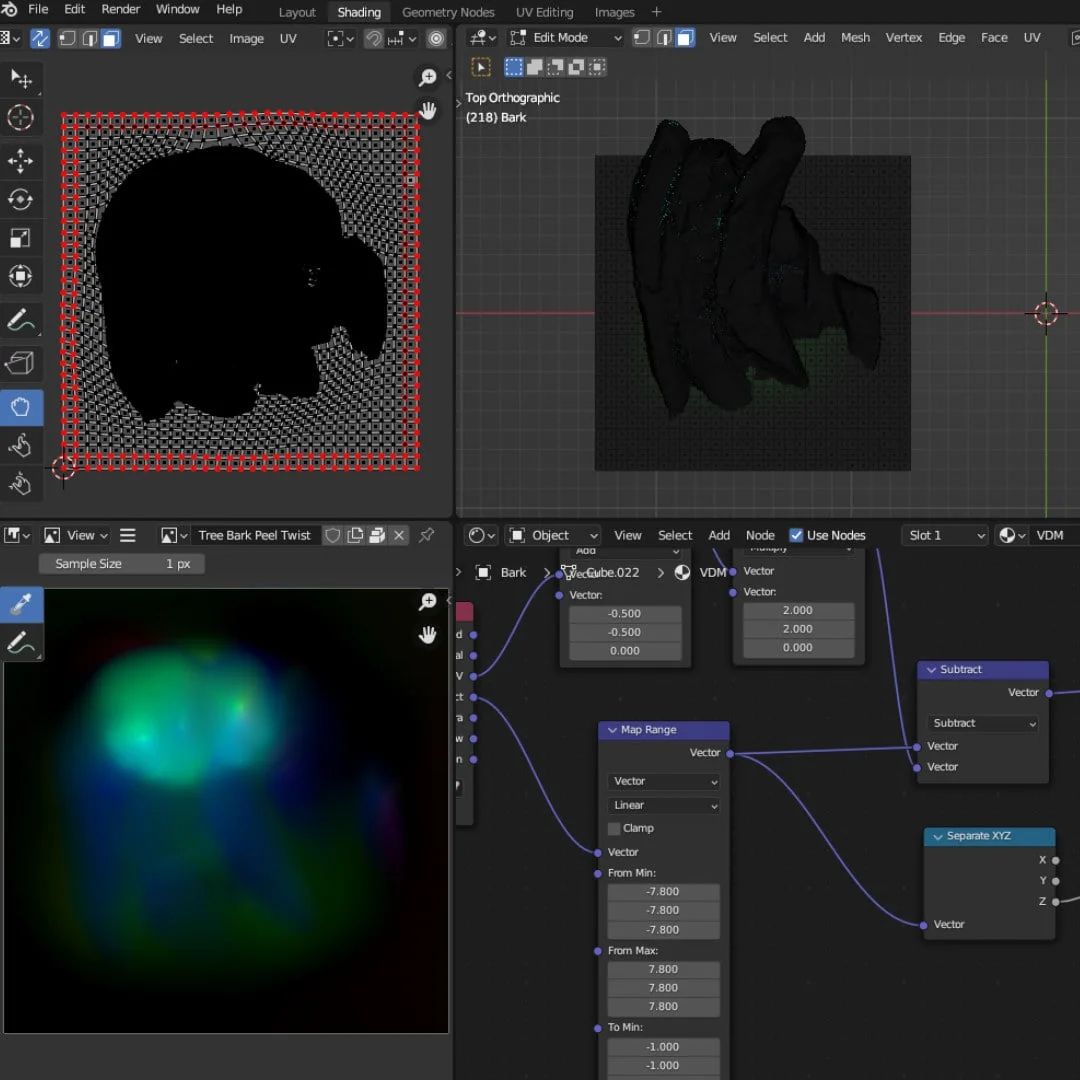Pick the eyedropper Sample tool

pyautogui.click(x=20, y=604)
